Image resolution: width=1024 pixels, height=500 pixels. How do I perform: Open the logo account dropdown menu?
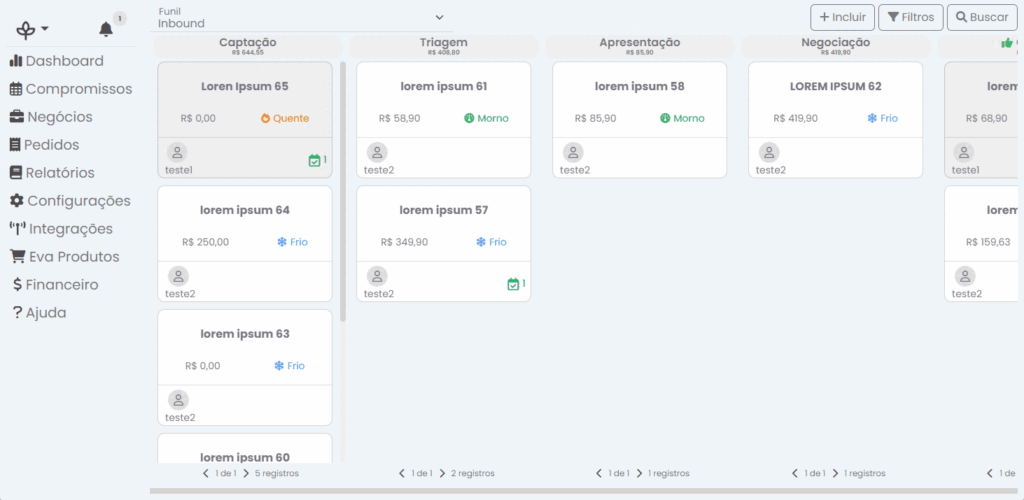33,30
